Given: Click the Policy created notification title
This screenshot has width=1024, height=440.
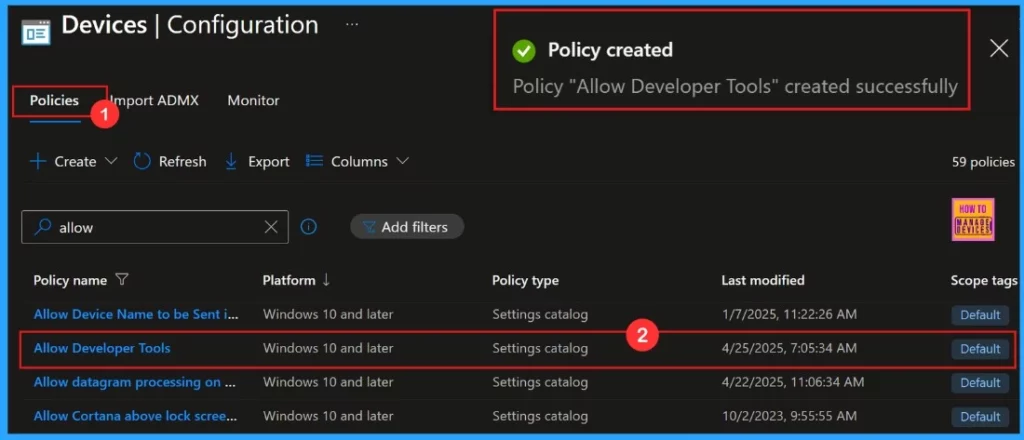Looking at the screenshot, I should pyautogui.click(x=610, y=50).
